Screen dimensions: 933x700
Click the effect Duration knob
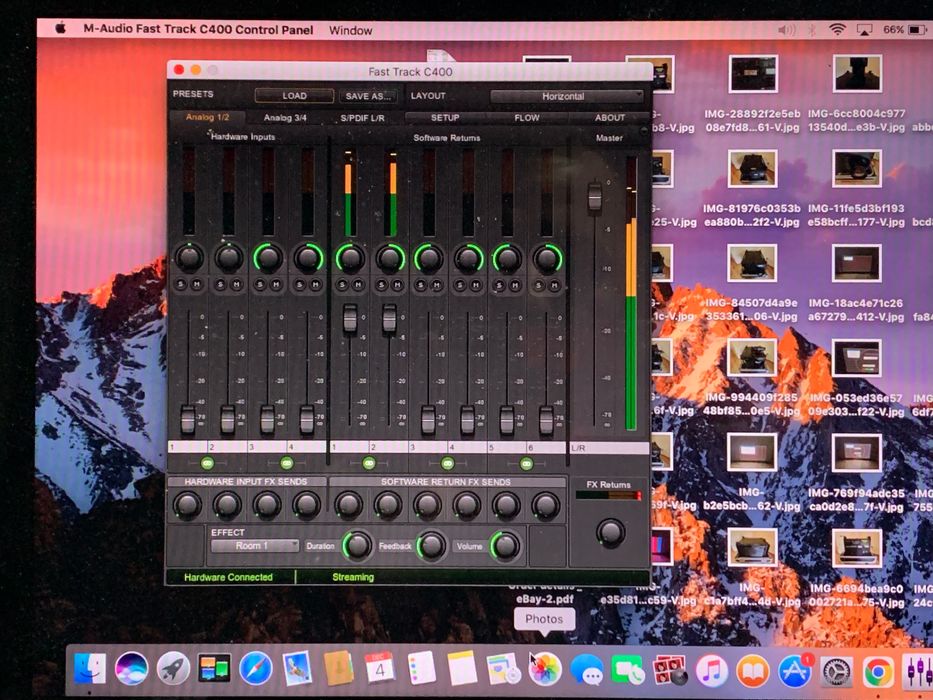click(x=357, y=545)
